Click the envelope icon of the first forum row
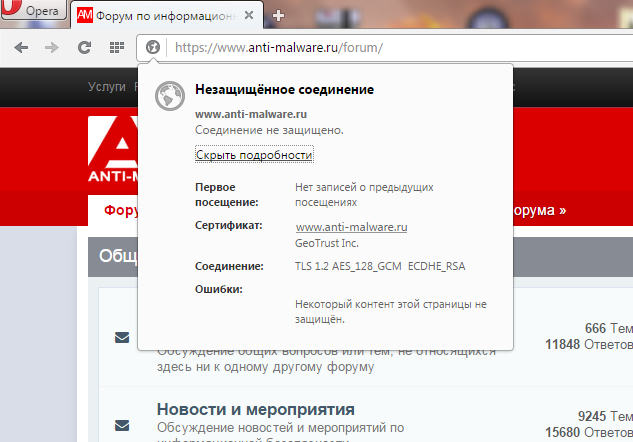This screenshot has height=442, width=633. 122,337
